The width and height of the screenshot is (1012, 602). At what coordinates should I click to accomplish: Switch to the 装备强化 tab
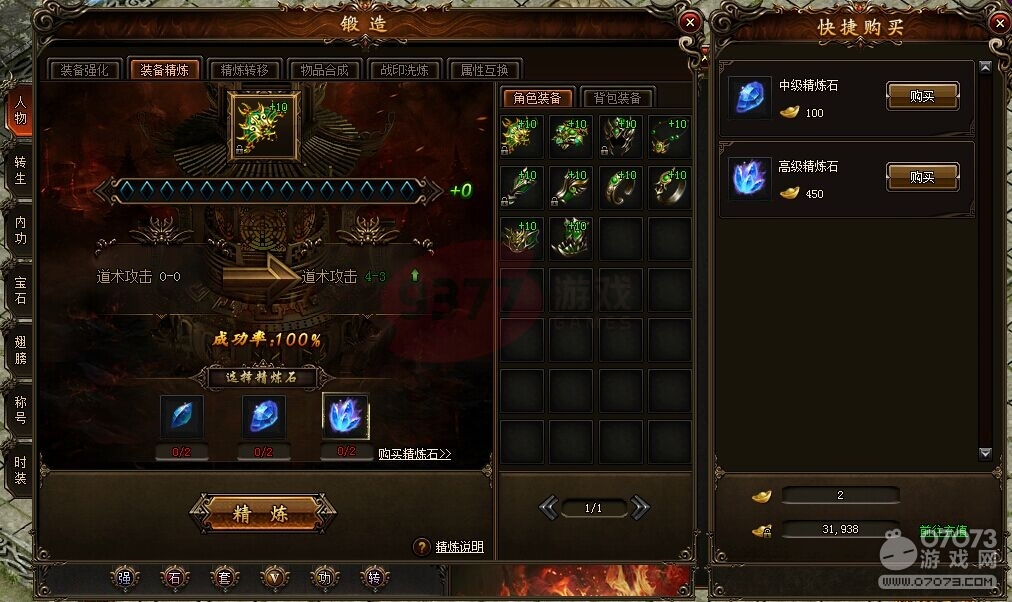coord(85,70)
